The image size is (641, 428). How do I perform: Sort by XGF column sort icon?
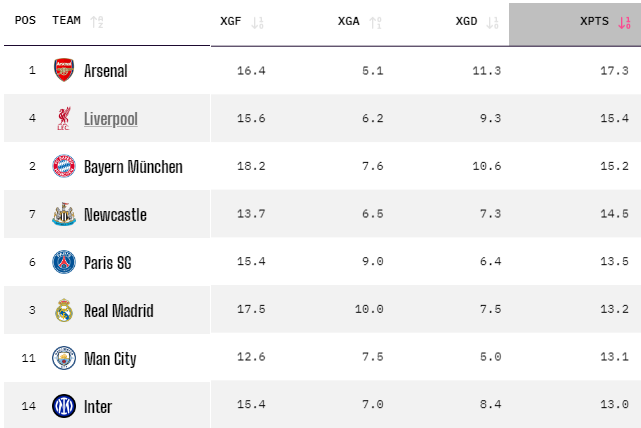257,21
